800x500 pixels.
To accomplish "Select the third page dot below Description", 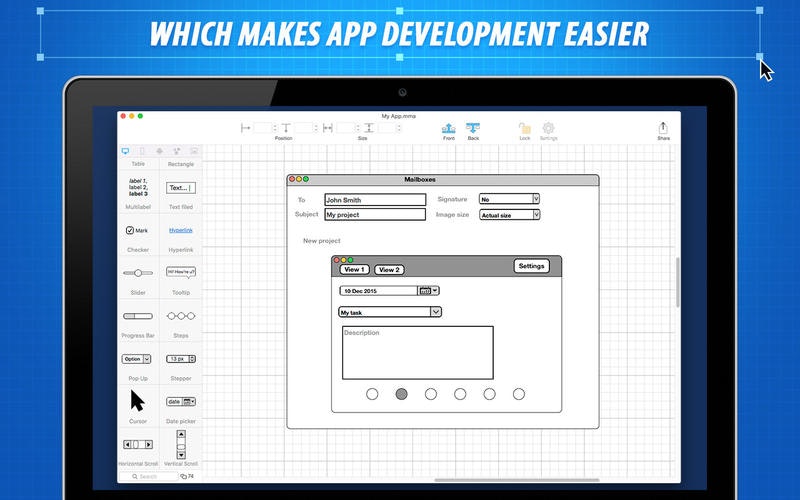I will [x=431, y=394].
